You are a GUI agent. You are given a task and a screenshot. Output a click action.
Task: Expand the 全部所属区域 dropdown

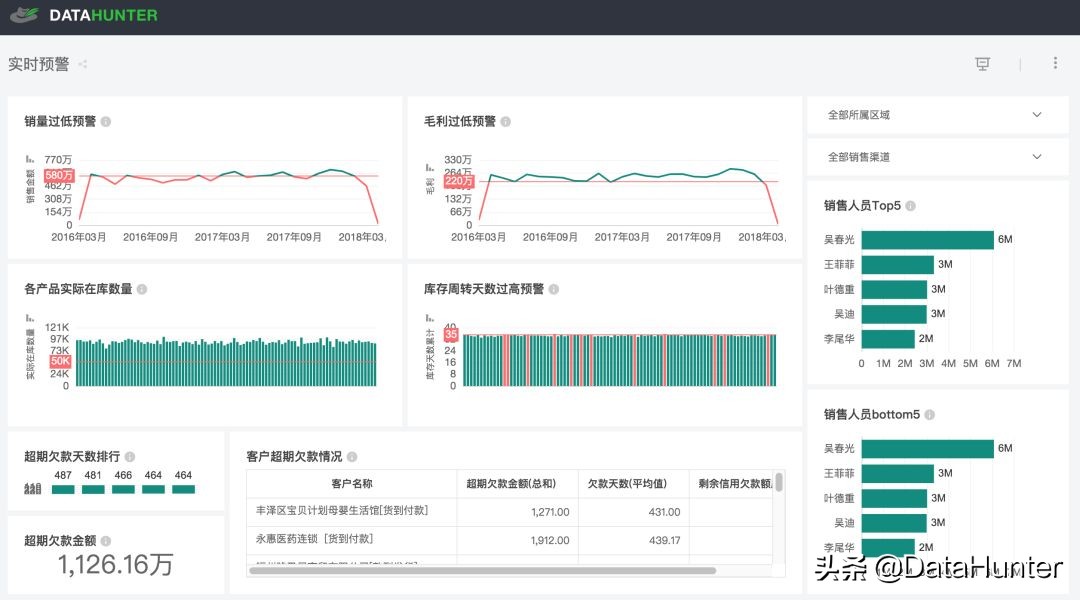[x=1036, y=115]
